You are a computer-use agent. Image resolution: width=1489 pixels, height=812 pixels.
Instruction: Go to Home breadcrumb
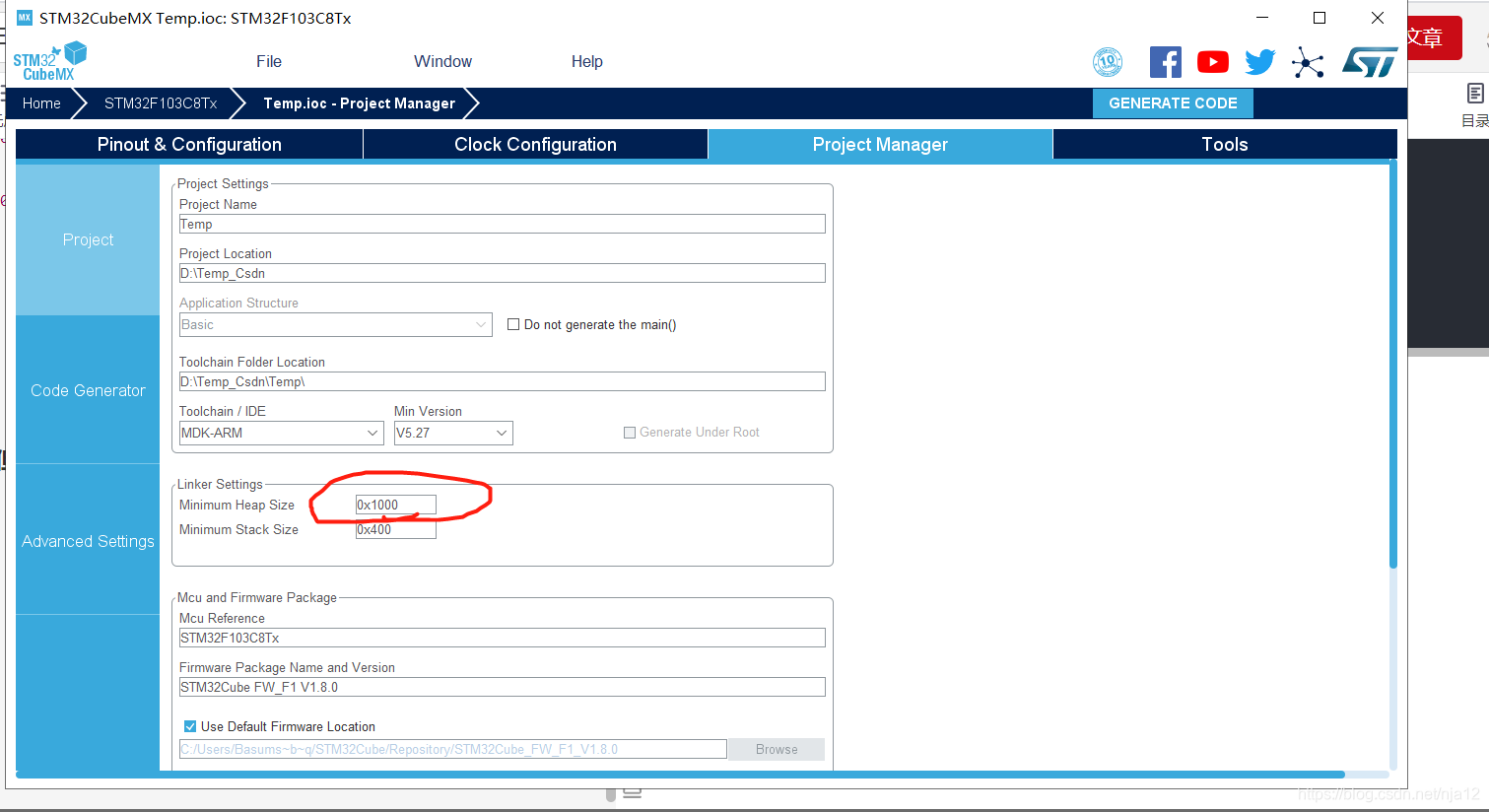pos(41,103)
